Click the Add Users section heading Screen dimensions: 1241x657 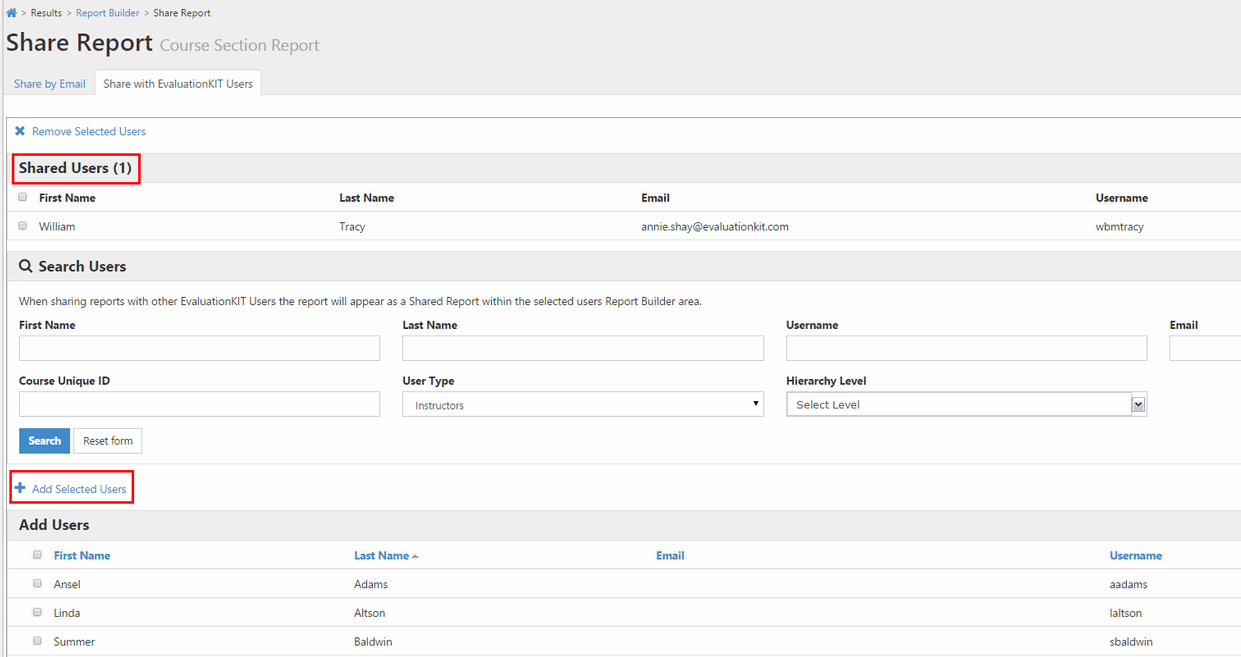(54, 525)
